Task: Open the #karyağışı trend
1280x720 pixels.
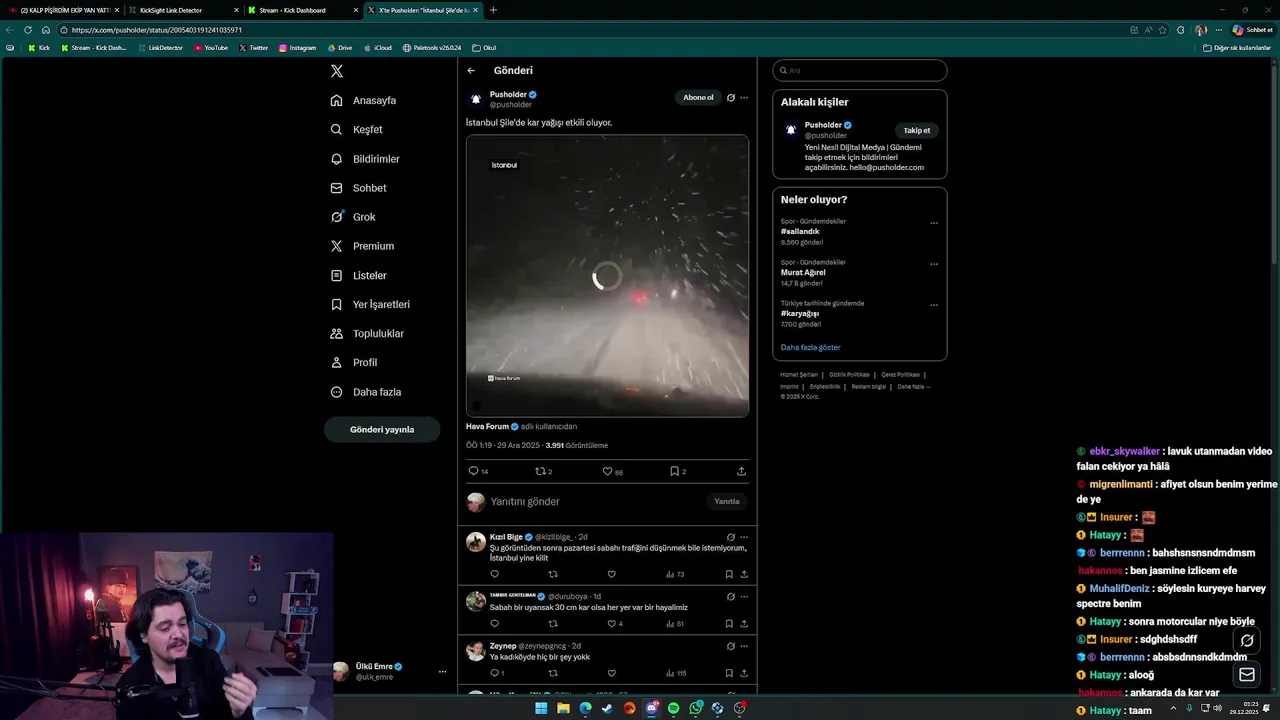Action: 800,314
